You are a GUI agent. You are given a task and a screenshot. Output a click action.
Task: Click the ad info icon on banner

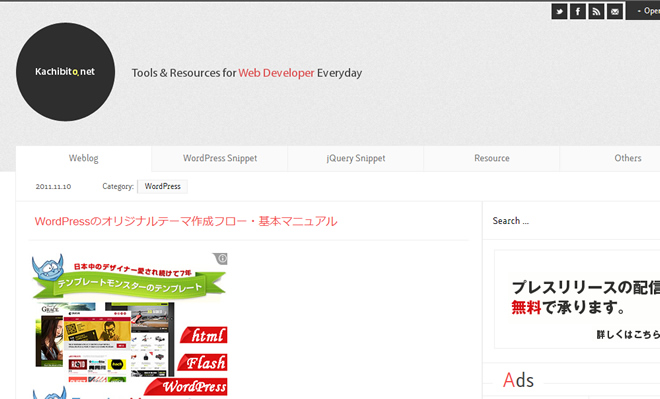(222, 258)
